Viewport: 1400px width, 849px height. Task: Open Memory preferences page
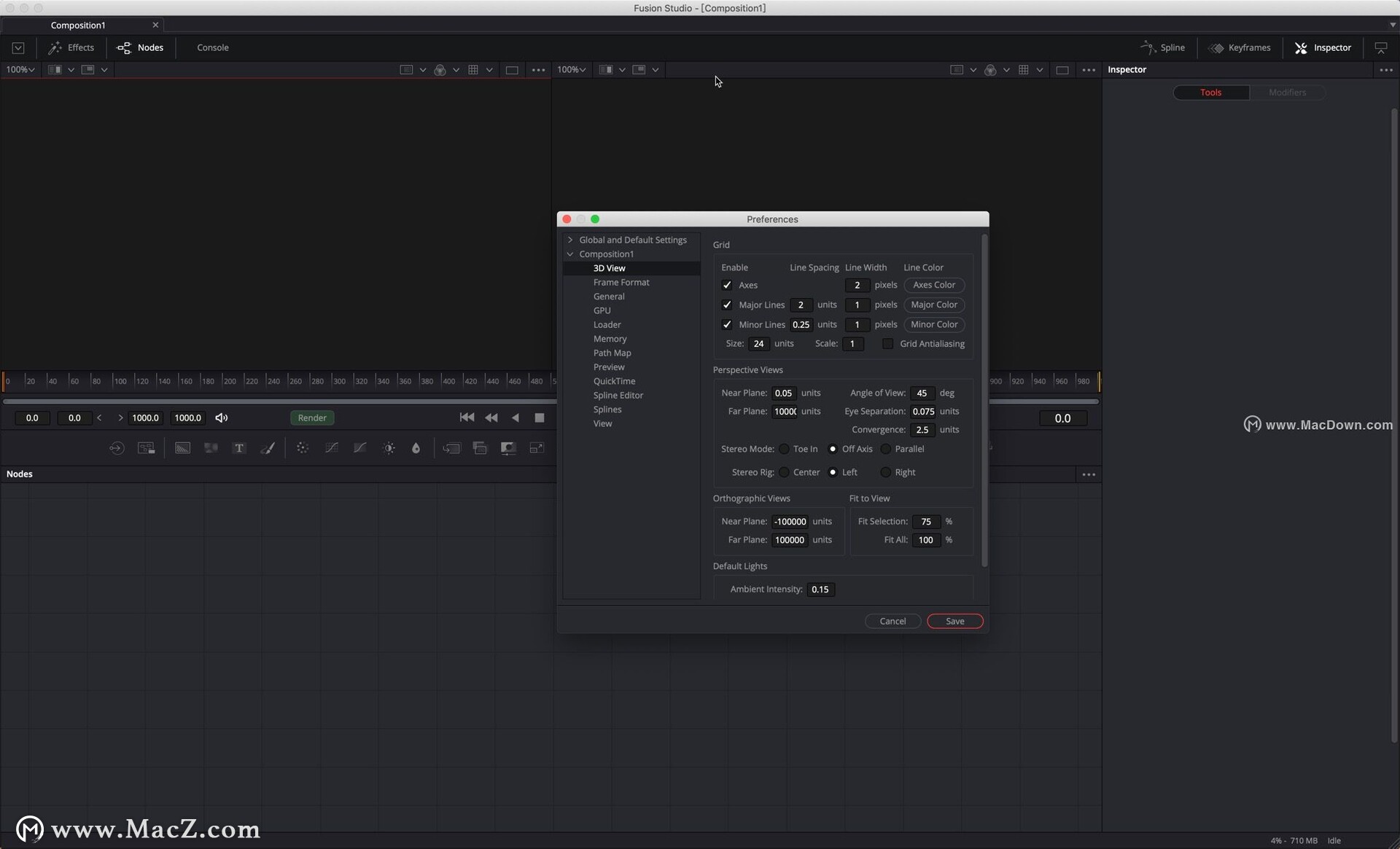pyautogui.click(x=610, y=339)
